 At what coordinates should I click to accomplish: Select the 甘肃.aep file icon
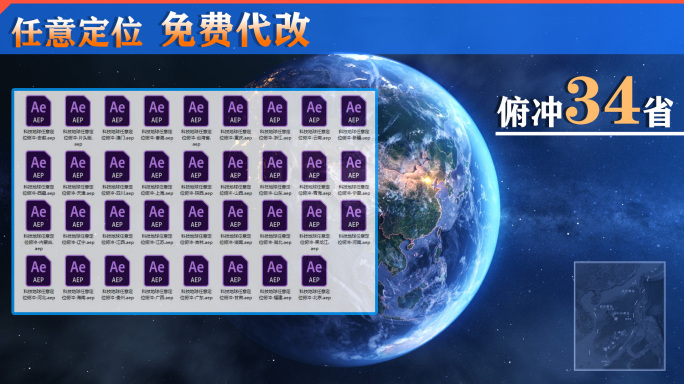point(236,271)
